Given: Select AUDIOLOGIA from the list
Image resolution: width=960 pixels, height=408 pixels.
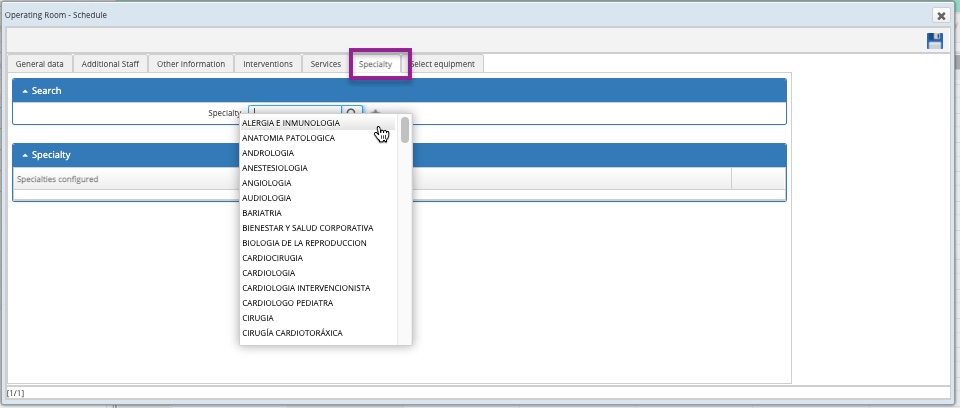Looking at the screenshot, I should click(318, 198).
